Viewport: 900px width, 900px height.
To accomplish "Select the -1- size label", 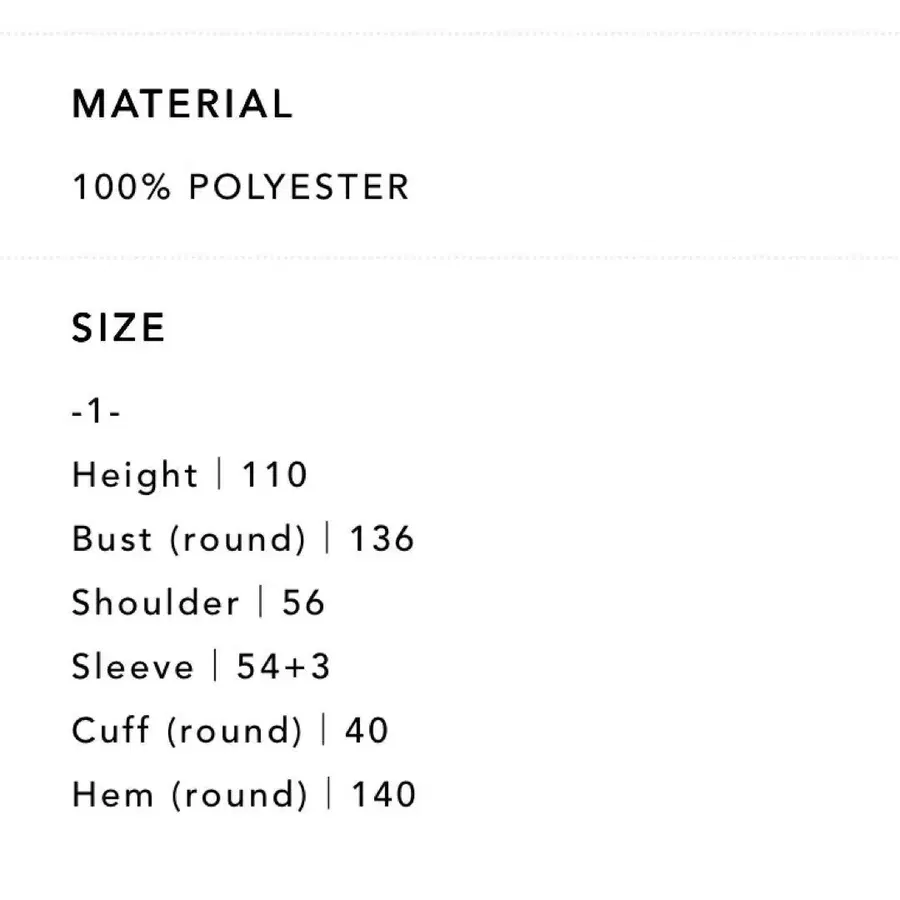I will (96, 411).
